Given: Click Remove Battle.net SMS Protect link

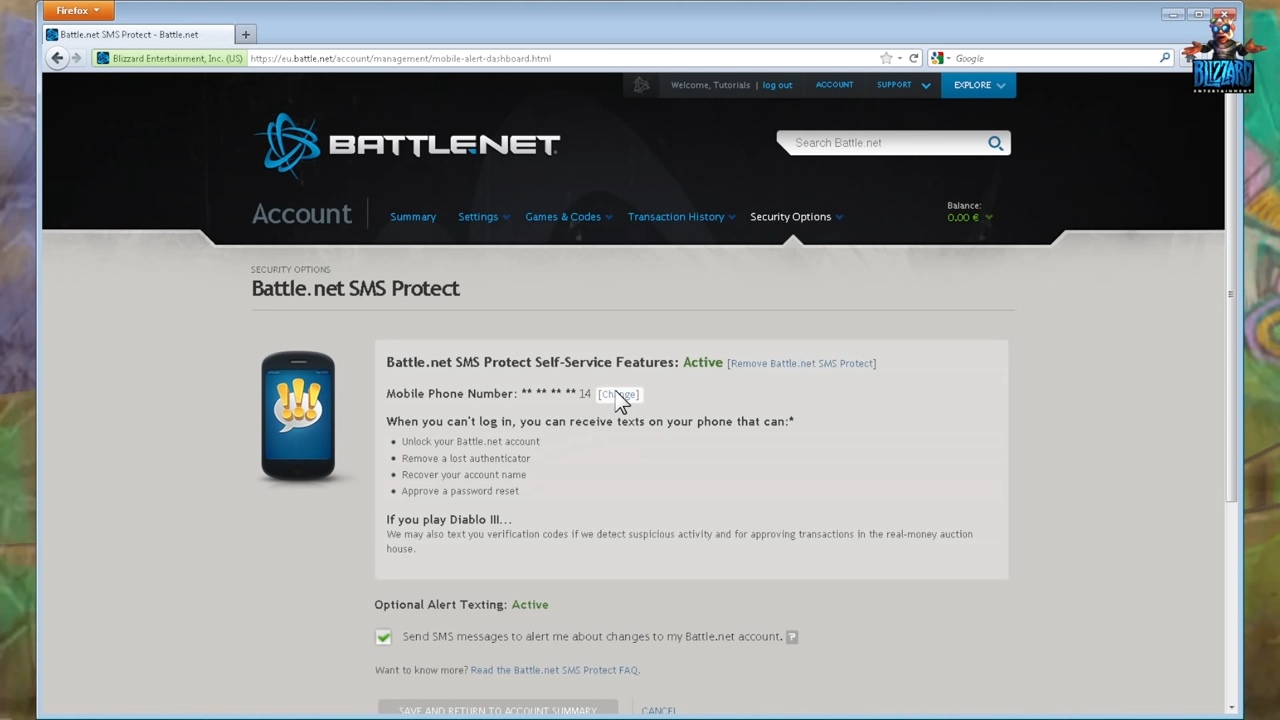Looking at the screenshot, I should [802, 364].
